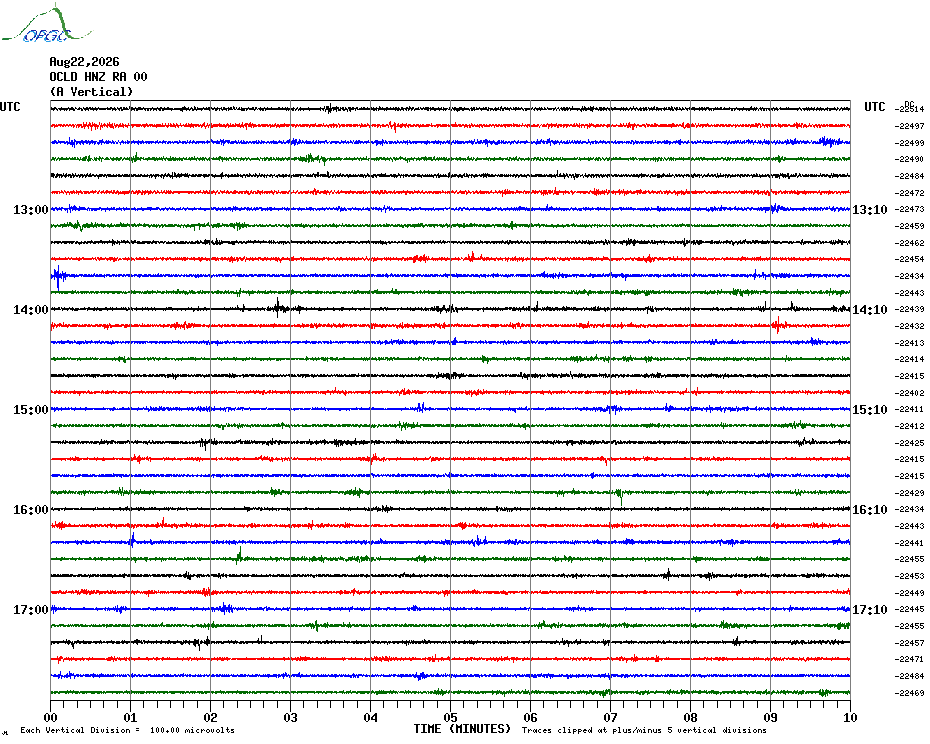Select the station label OCLD HNZ RA 00
The height and width of the screenshot is (744, 930).
[98, 77]
